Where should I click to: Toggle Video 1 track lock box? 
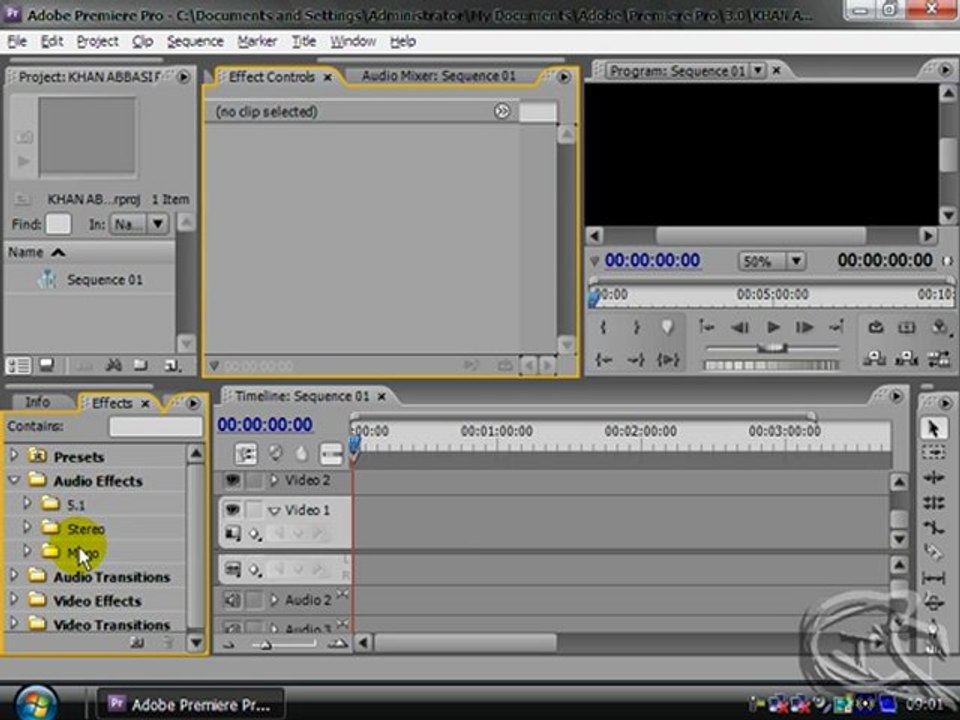[254, 509]
